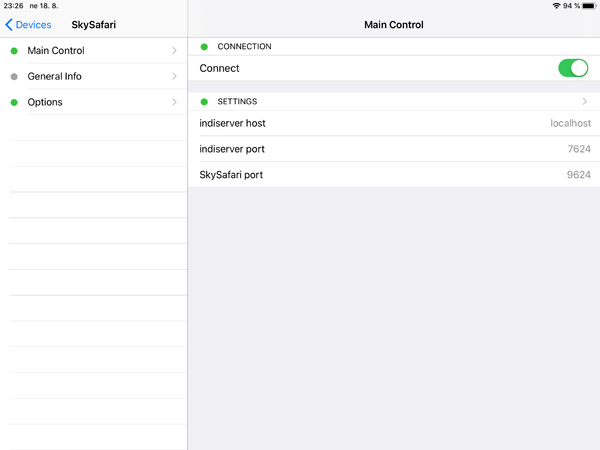Viewport: 600px width, 450px height.
Task: Tap the 94 % battery percentage
Action: click(x=571, y=6)
